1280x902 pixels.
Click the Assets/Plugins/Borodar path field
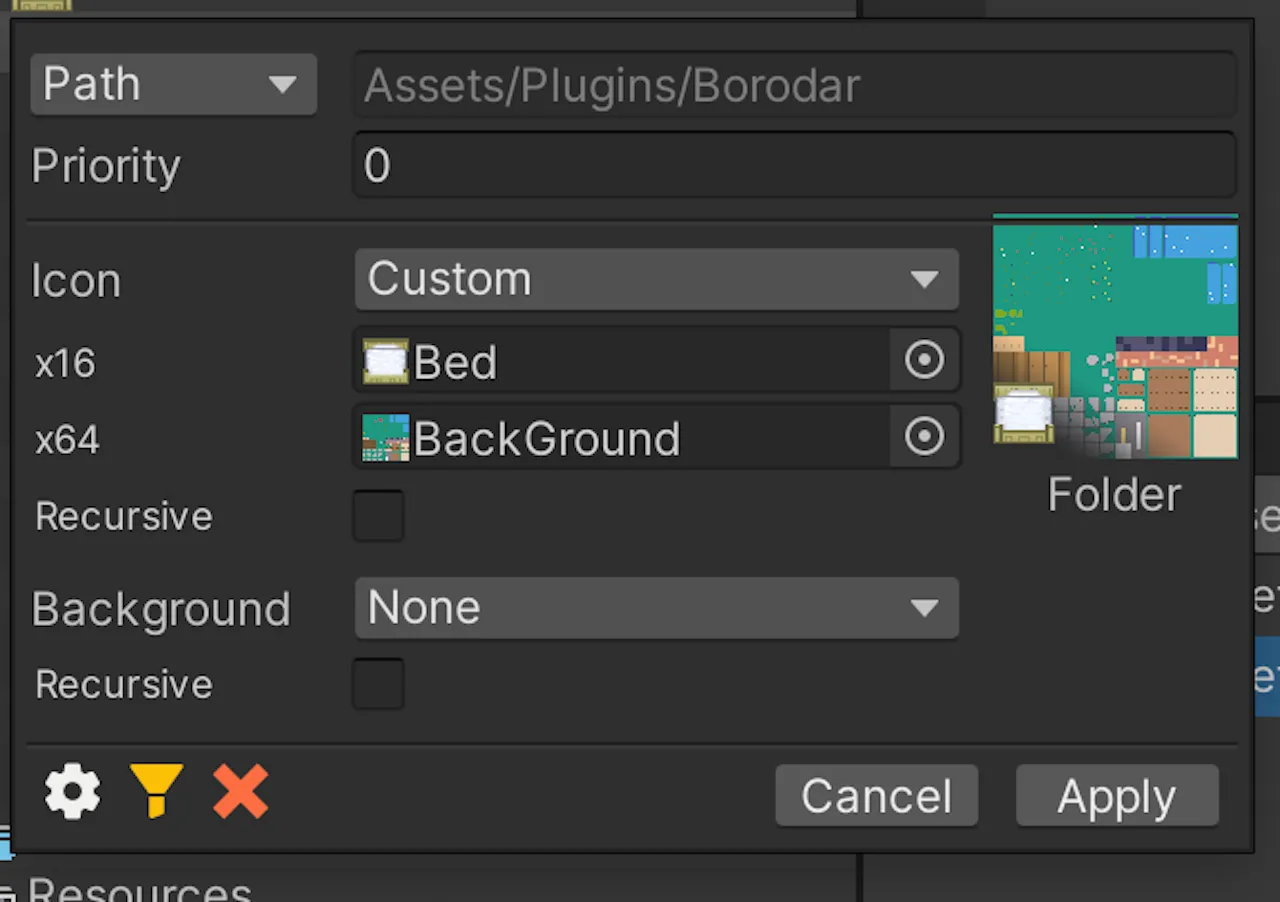click(795, 85)
